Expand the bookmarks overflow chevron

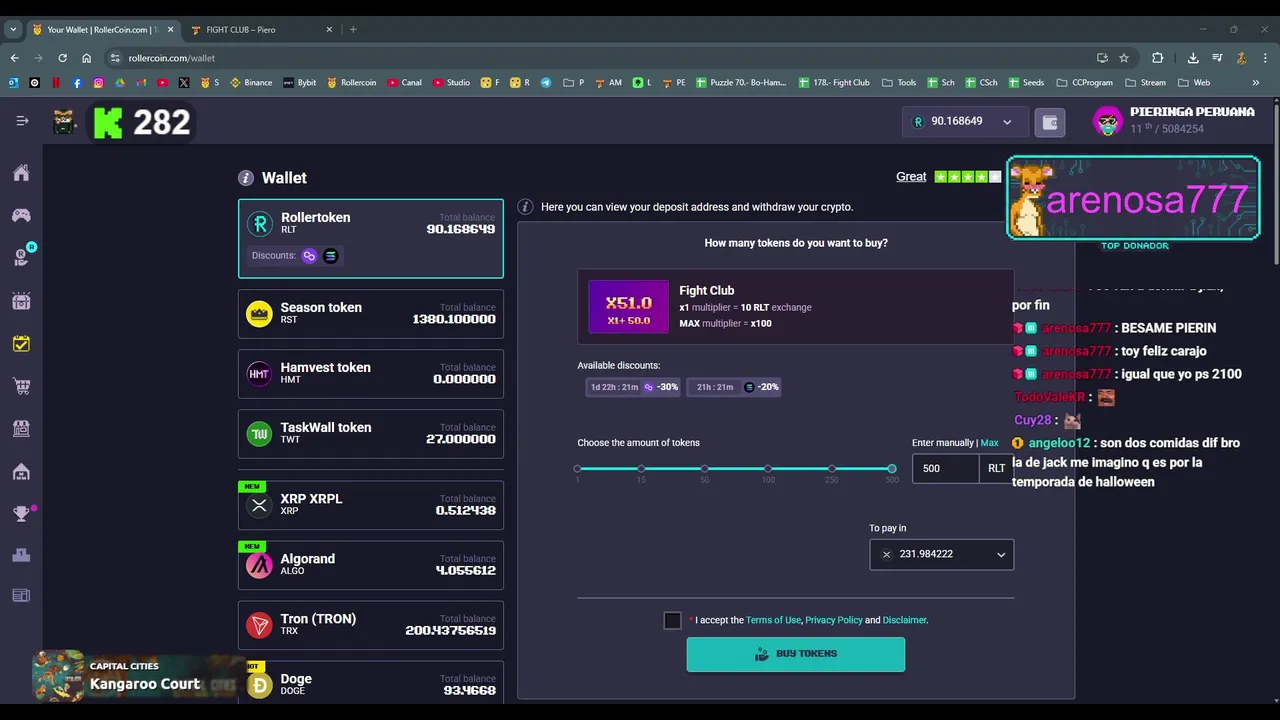click(1256, 83)
